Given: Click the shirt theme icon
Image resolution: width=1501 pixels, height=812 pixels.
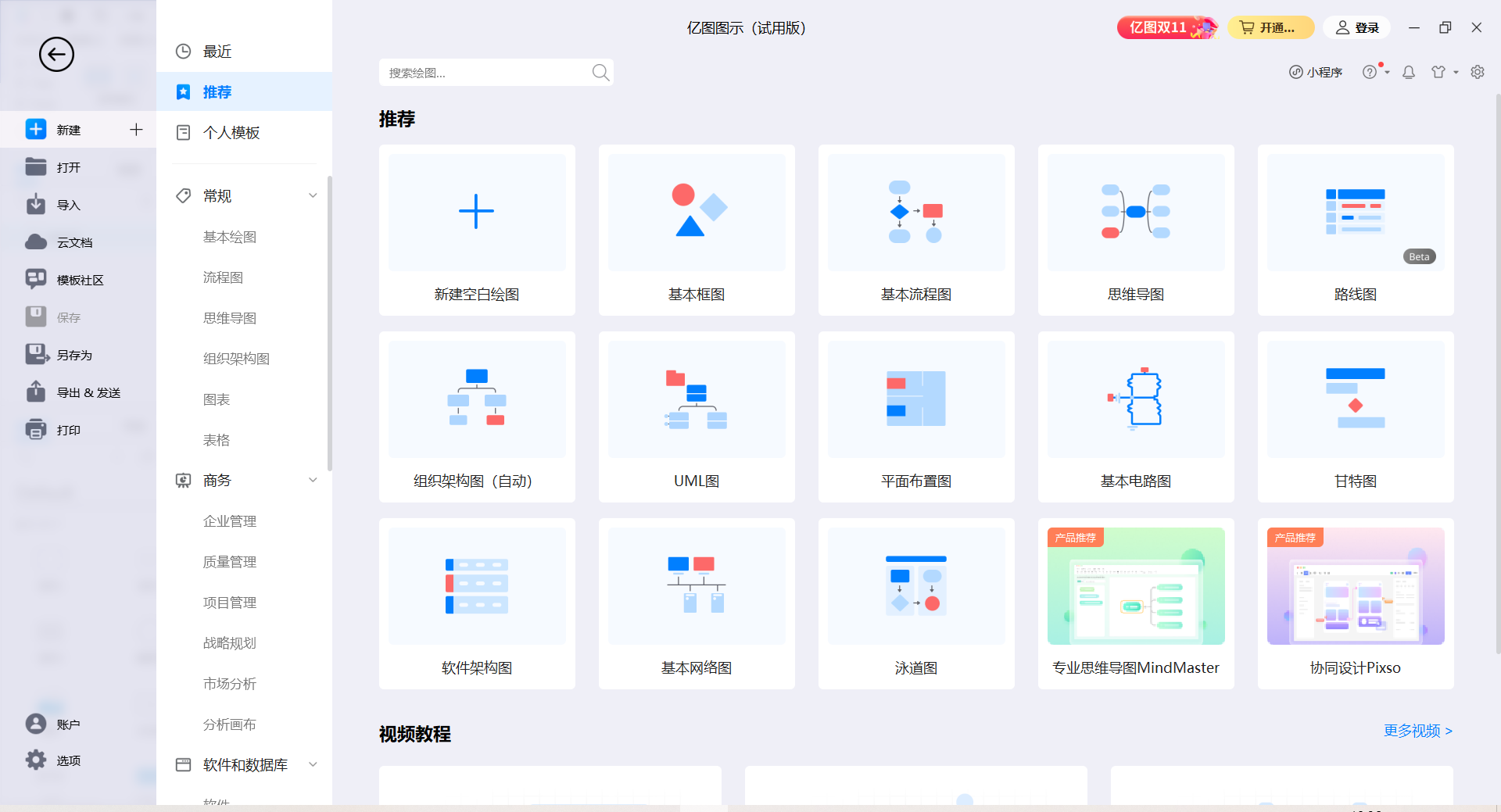Looking at the screenshot, I should click(x=1438, y=72).
